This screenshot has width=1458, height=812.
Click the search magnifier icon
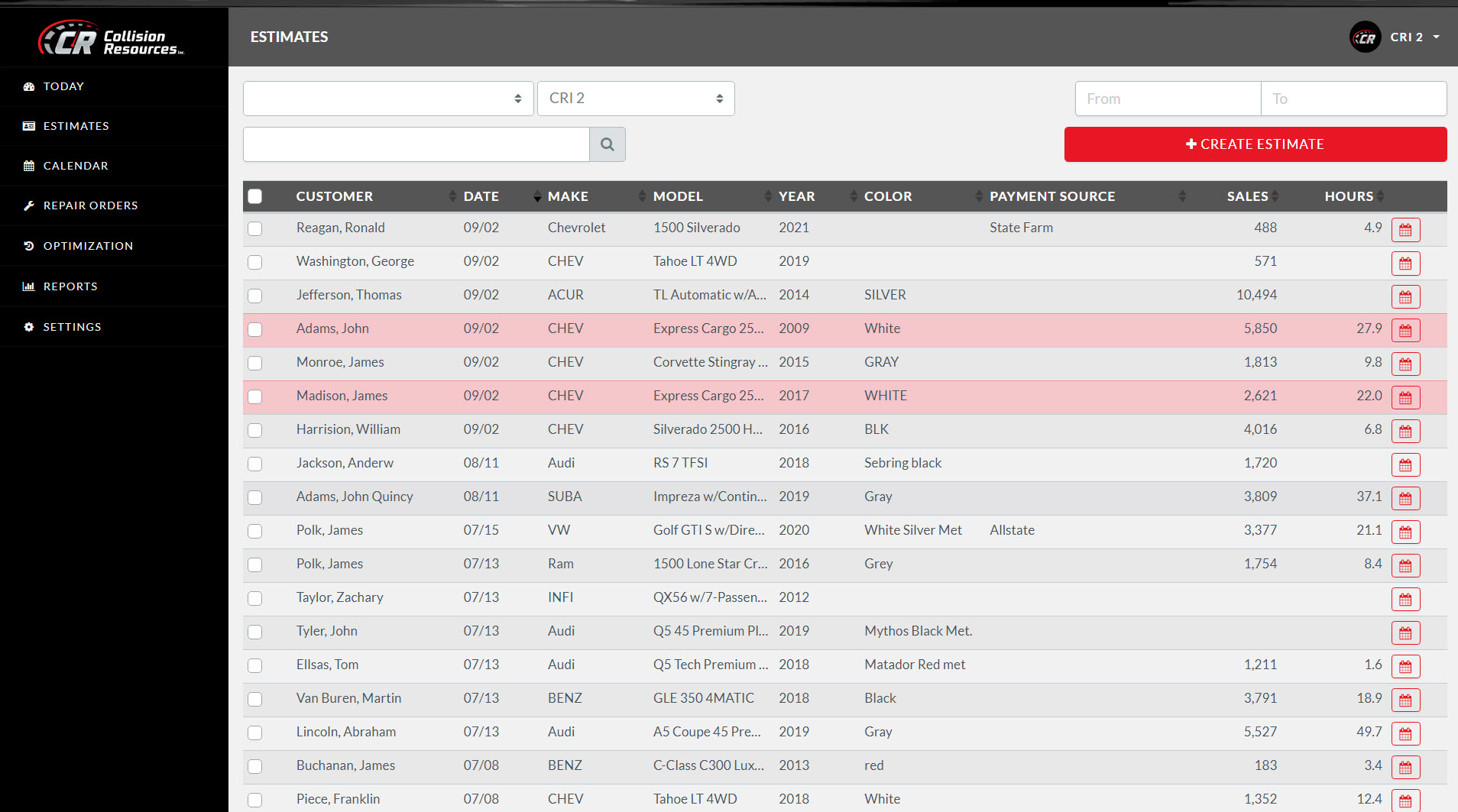click(607, 144)
